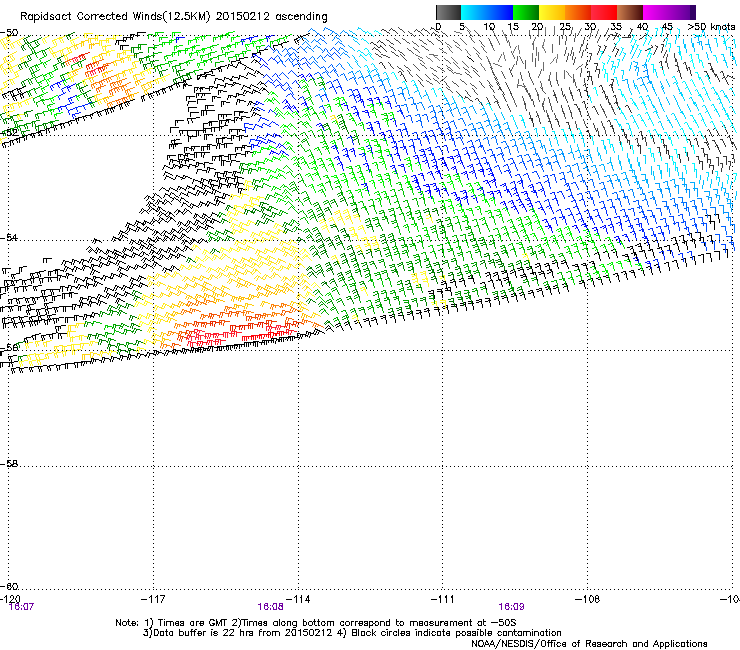
Task: Click the magenta 40-45 knots legend segment
Action: (x=656, y=12)
